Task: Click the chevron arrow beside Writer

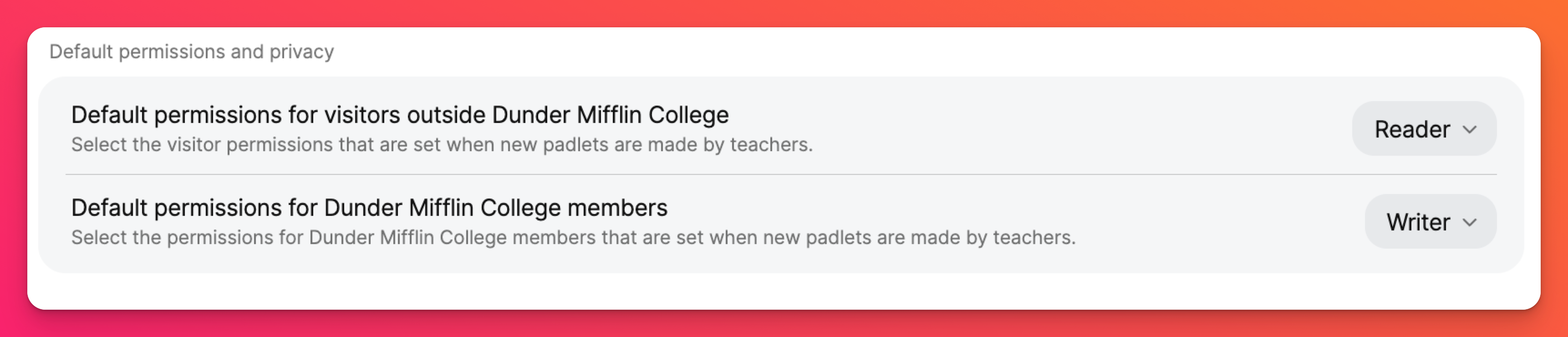Action: (x=1469, y=222)
